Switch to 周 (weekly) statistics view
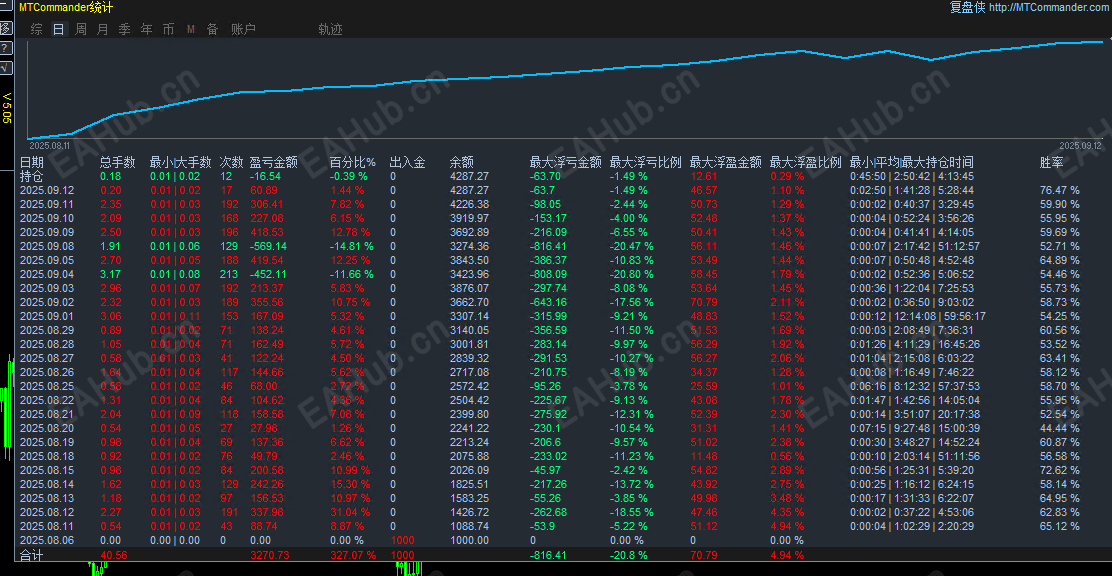This screenshot has height=576, width=1112. tap(81, 29)
